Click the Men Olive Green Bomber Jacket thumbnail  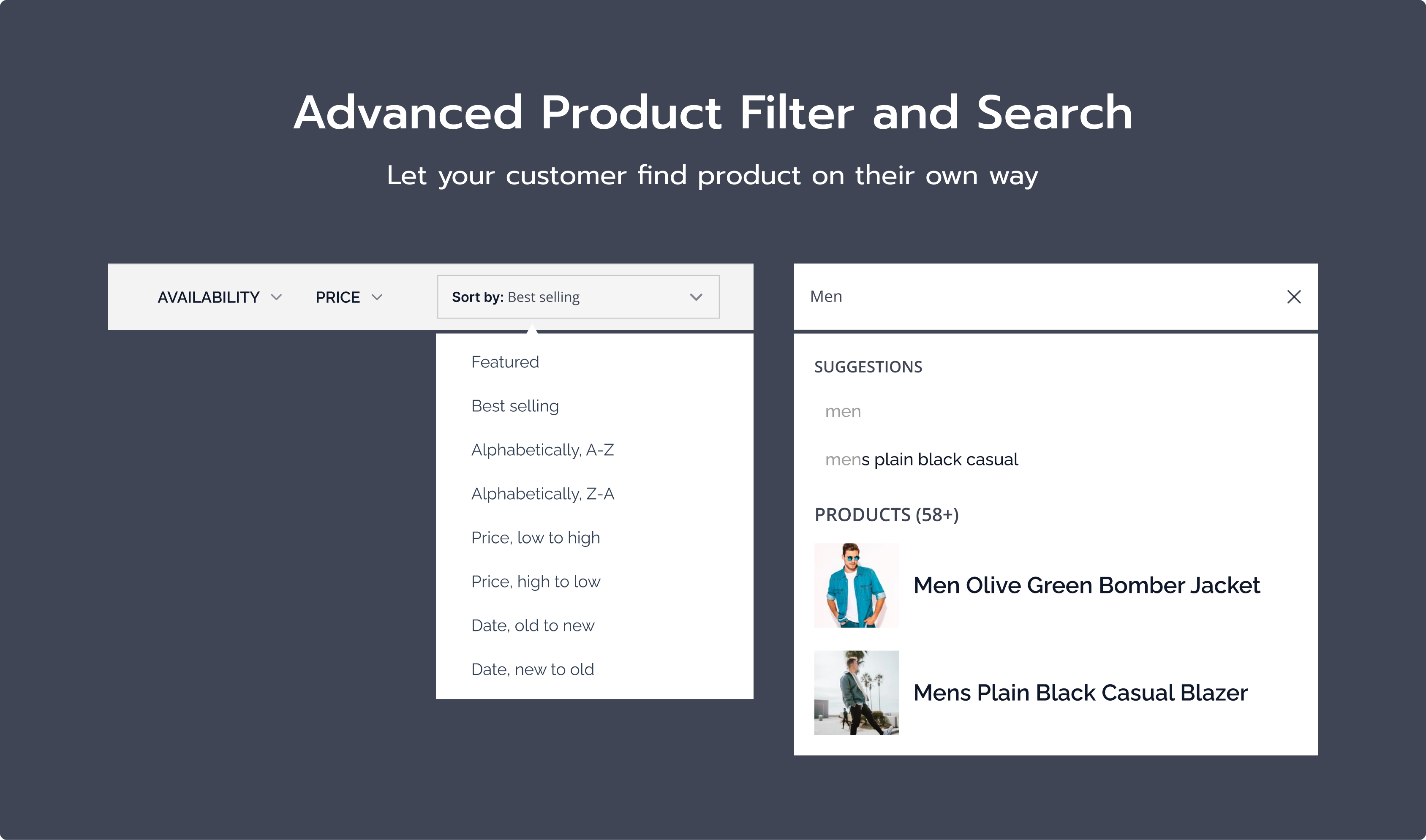(855, 585)
